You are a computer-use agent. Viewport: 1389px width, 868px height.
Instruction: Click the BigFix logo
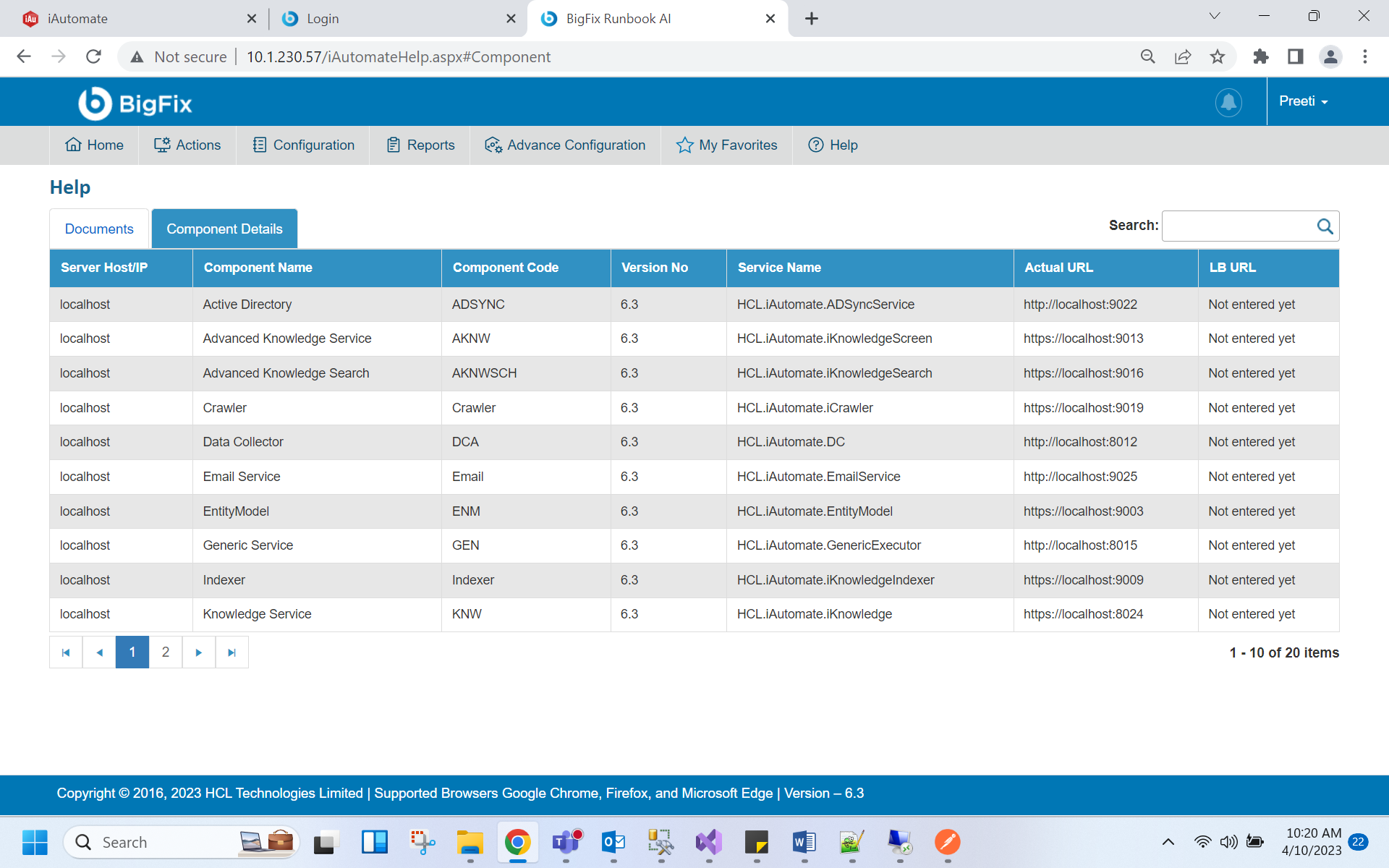point(135,103)
